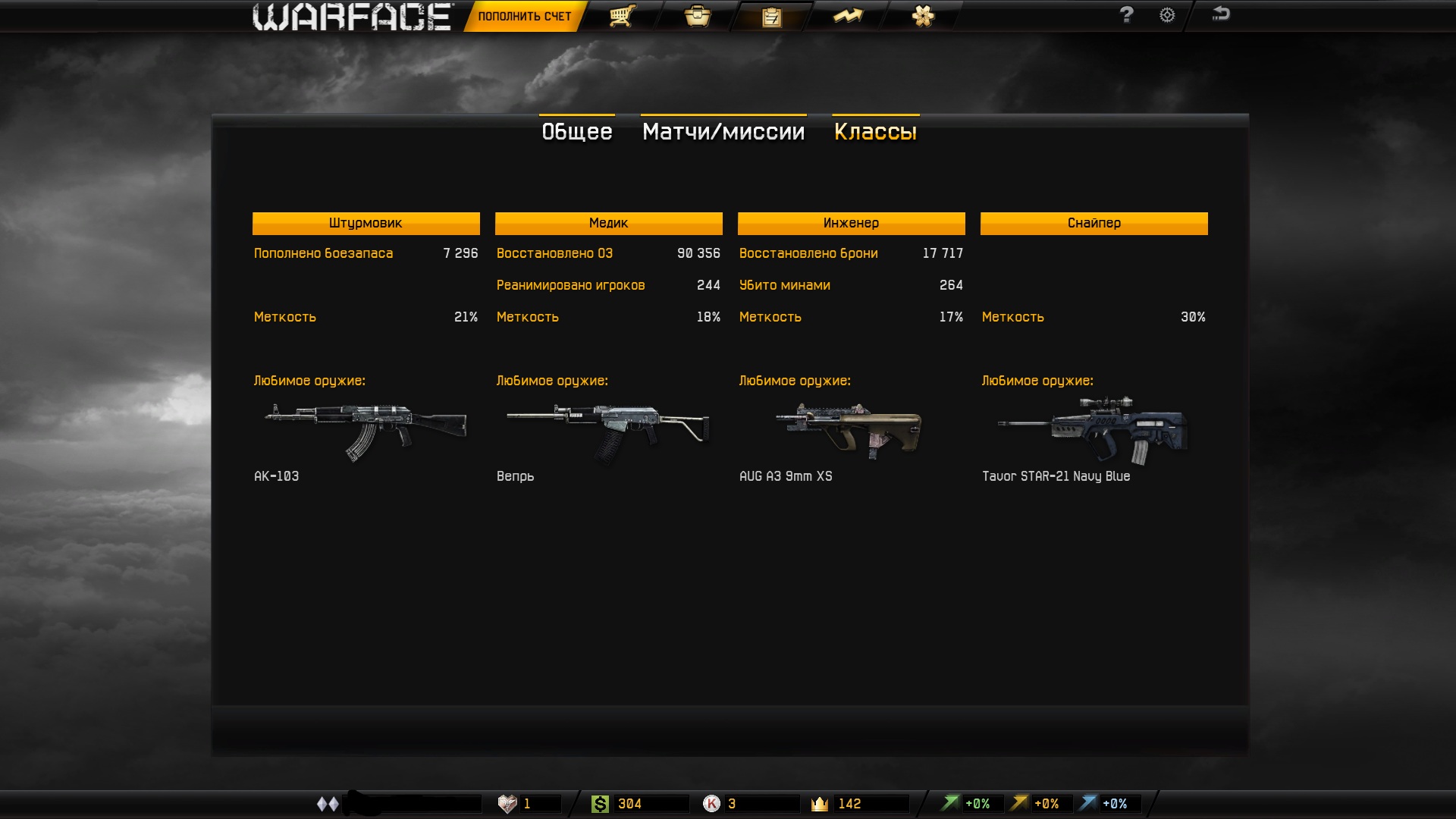Click the Медик class header
This screenshot has width=1456, height=819.
tap(609, 223)
